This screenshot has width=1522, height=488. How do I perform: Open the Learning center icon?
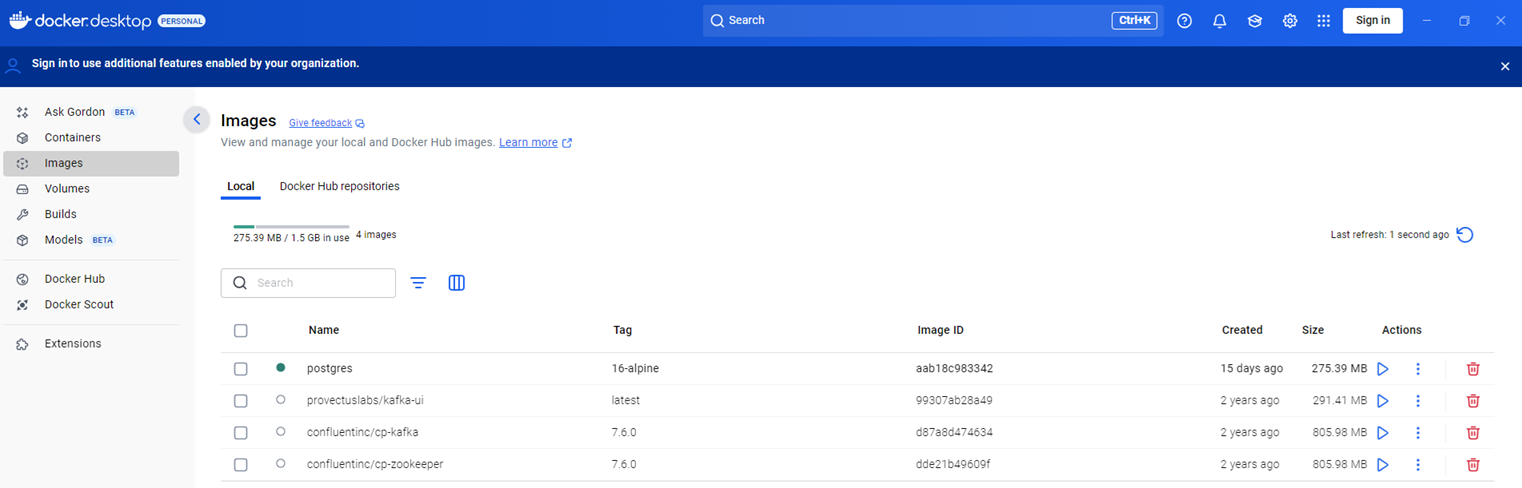1255,21
